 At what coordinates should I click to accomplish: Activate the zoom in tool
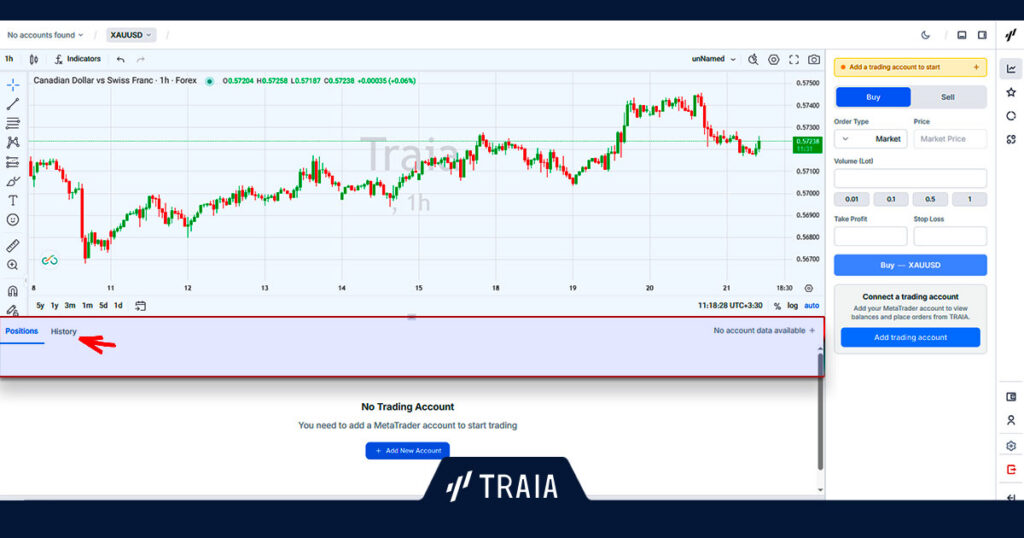coord(12,265)
